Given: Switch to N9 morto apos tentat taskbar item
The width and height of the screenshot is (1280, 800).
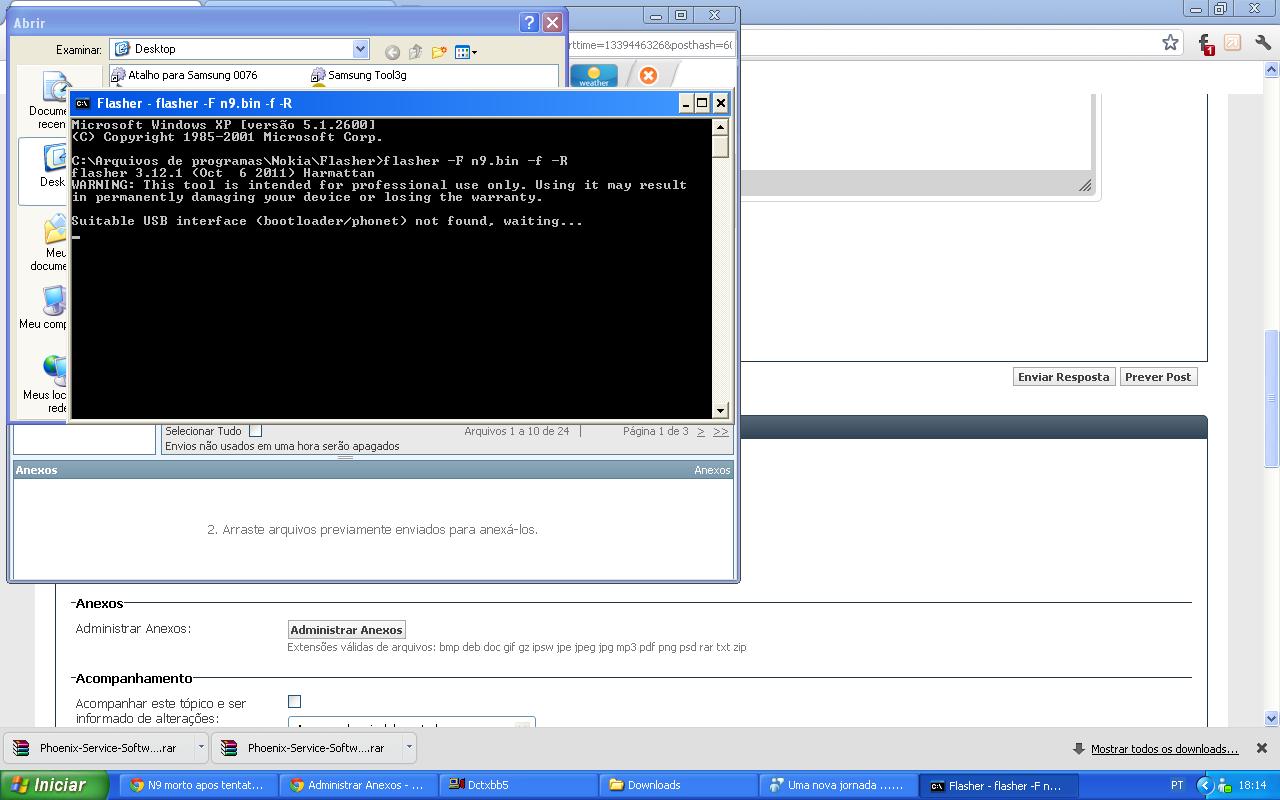Looking at the screenshot, I should [x=198, y=785].
